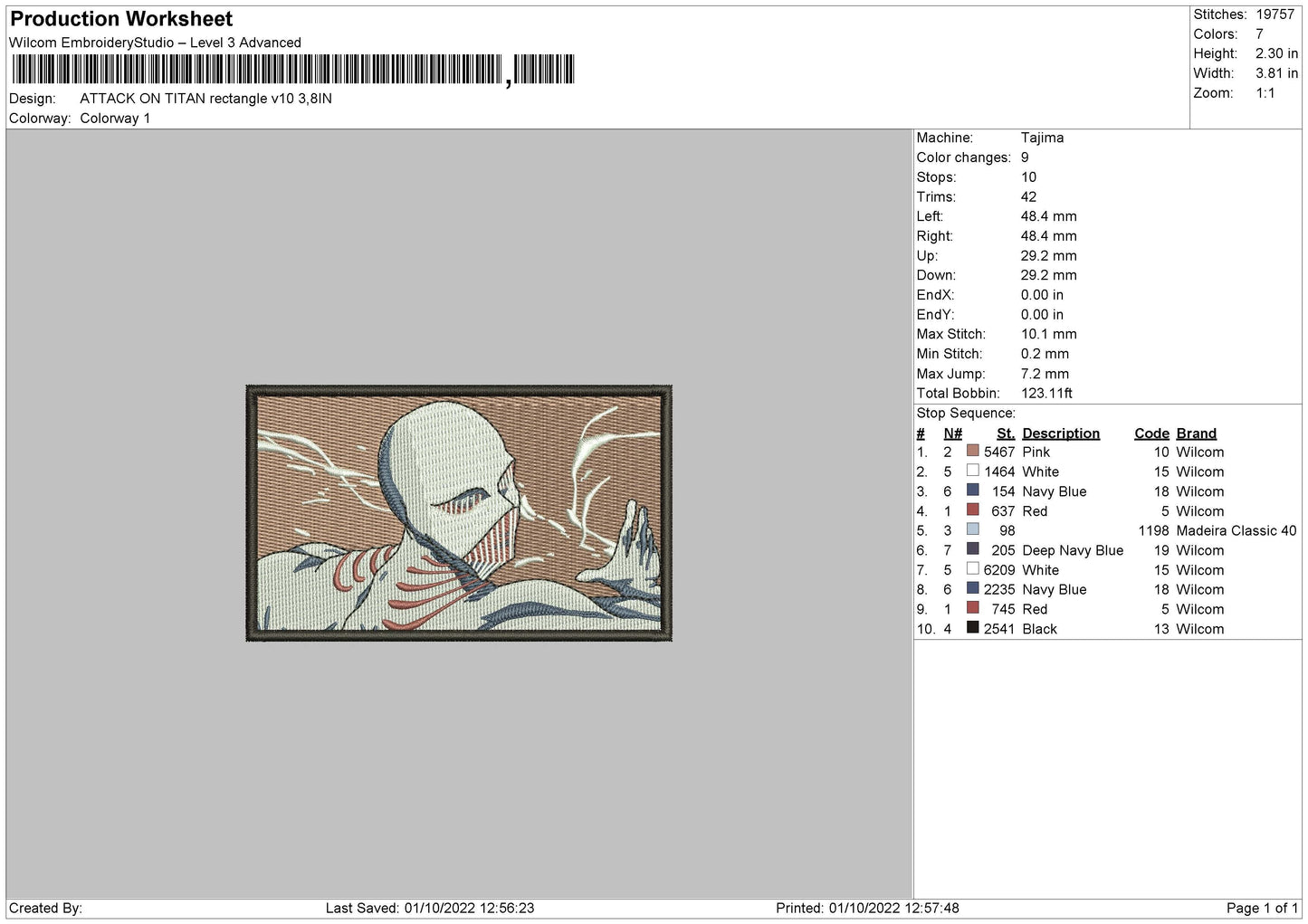
Task: Click the 'Created By:' footer label
Action: [45, 908]
